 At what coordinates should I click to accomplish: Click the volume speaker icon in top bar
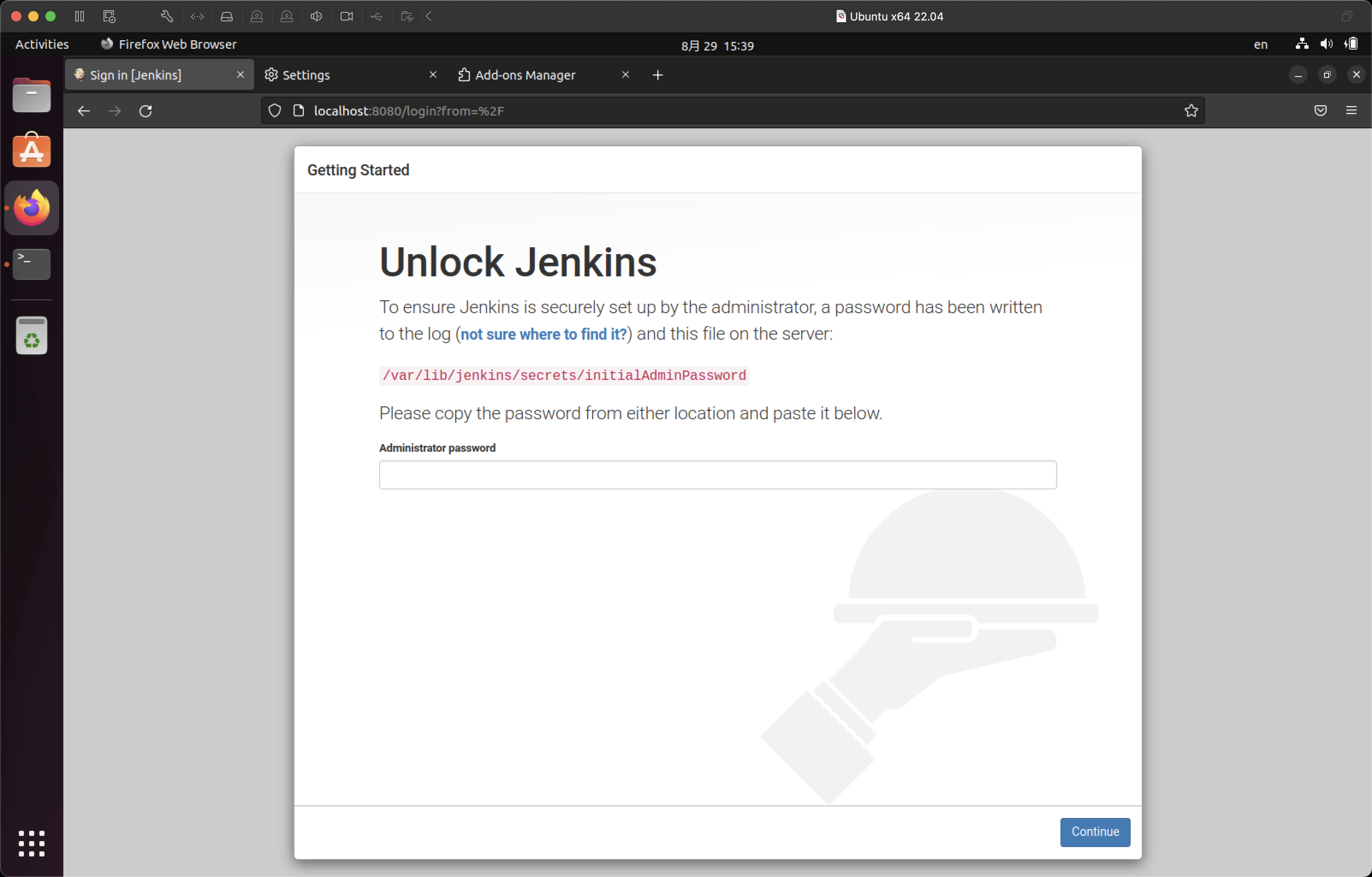(1326, 44)
